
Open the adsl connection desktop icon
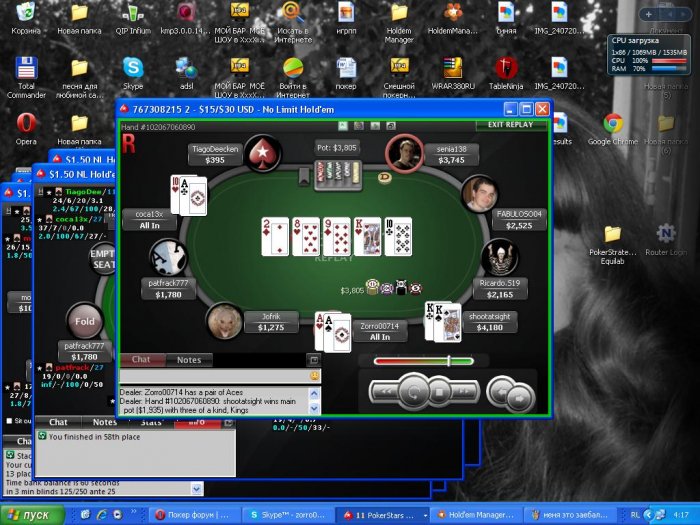(x=187, y=74)
